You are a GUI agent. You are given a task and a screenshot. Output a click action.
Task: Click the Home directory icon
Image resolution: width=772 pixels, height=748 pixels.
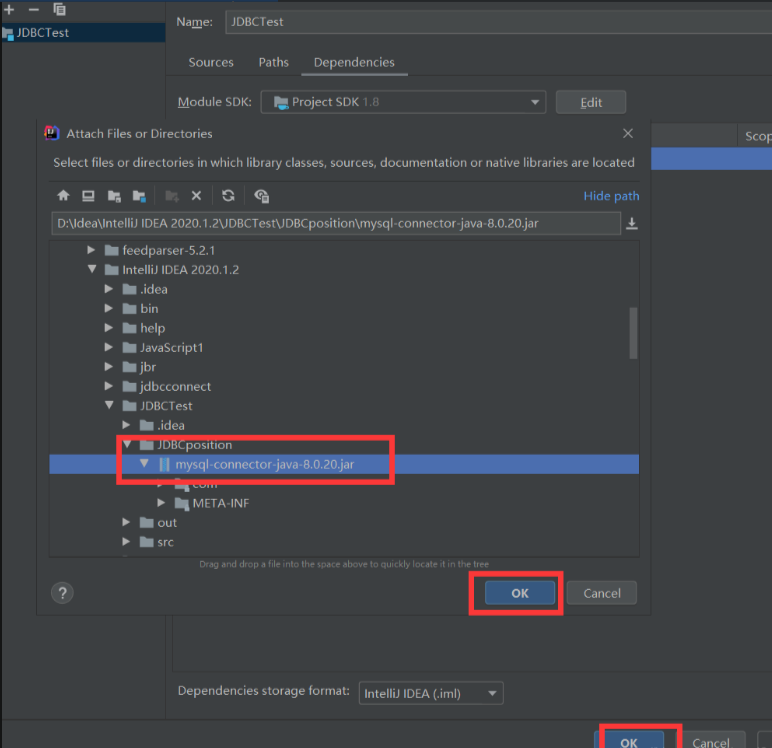(63, 195)
